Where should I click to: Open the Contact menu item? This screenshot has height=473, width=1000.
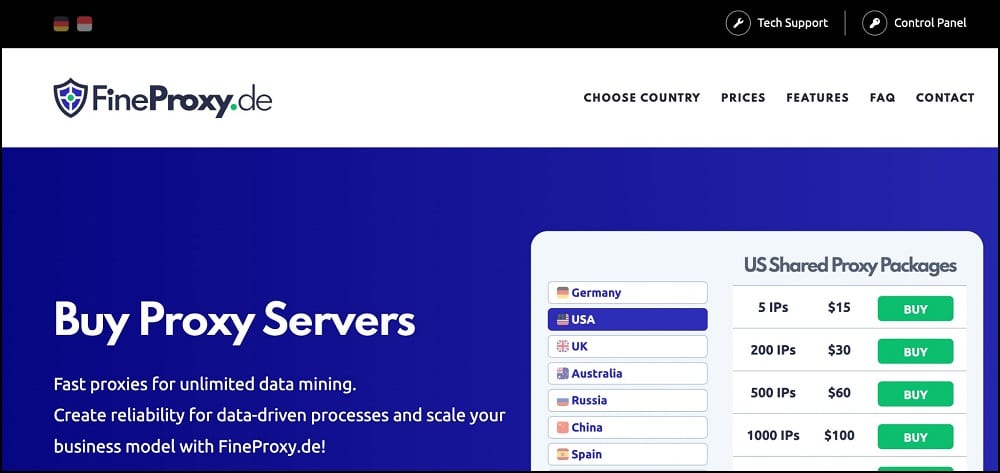(945, 98)
